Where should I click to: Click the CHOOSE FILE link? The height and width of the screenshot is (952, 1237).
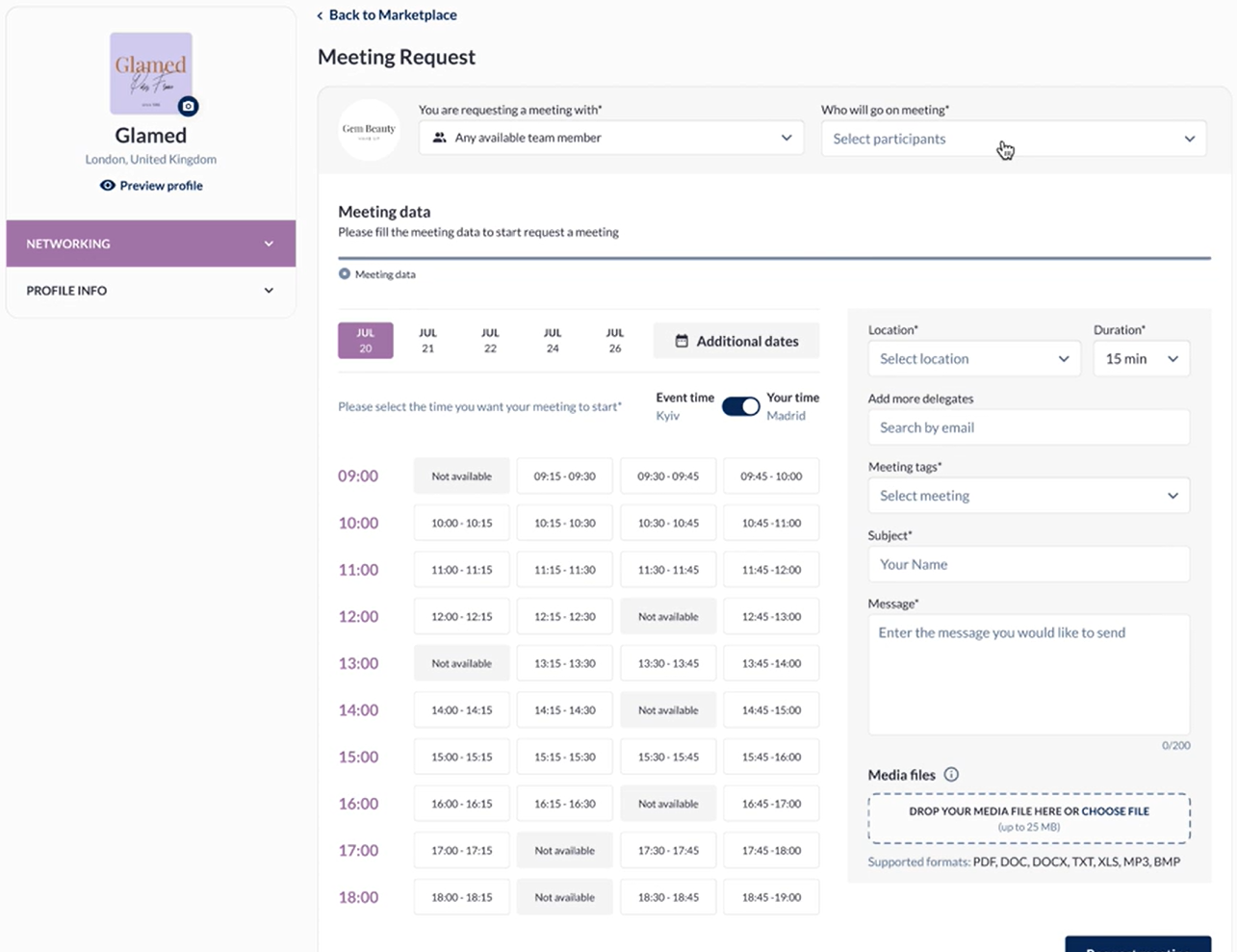tap(1115, 811)
